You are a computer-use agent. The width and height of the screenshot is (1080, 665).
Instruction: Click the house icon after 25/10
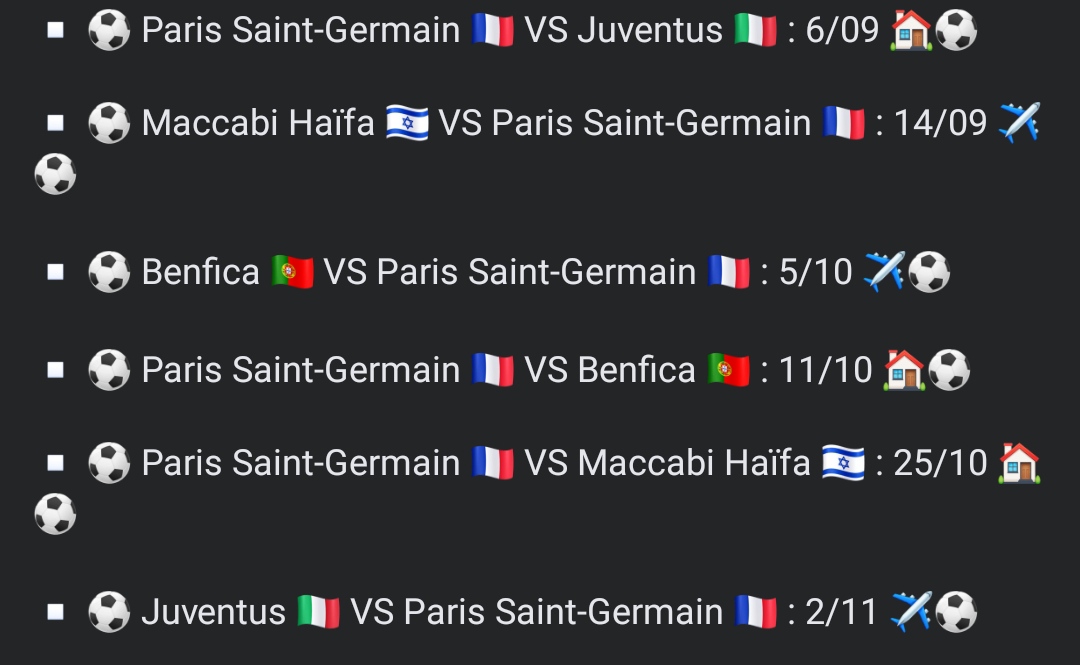1019,463
